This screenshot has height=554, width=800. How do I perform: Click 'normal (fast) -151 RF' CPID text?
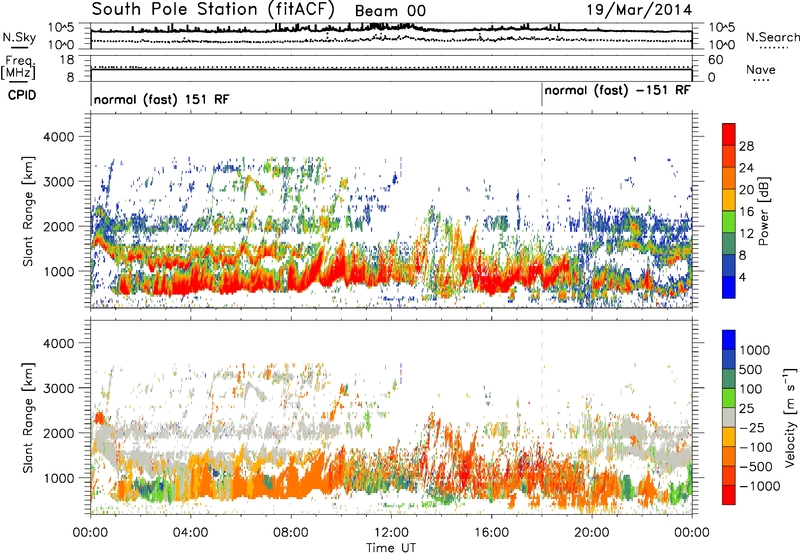point(617,90)
